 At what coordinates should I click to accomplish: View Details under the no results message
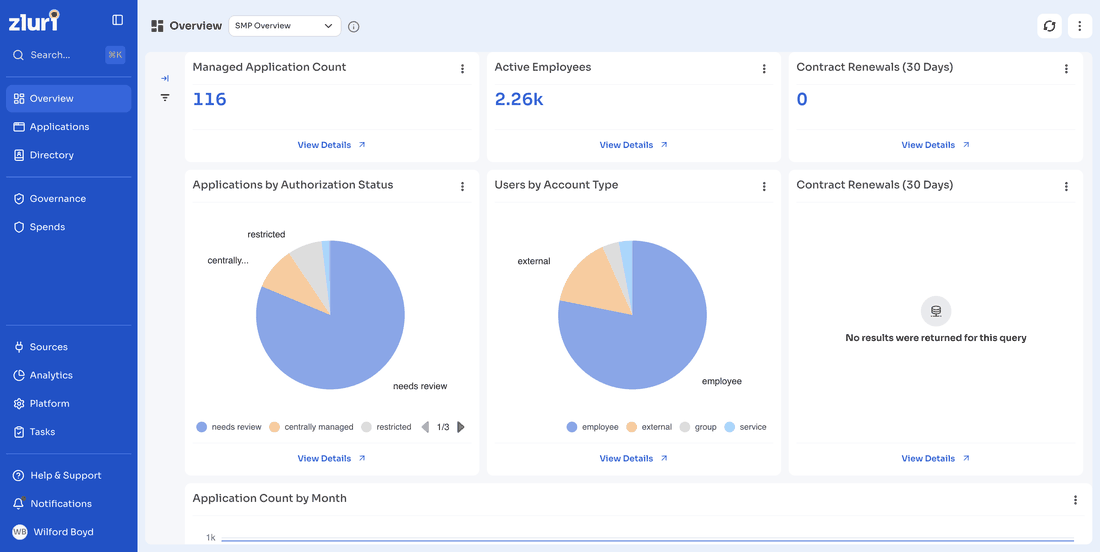coord(935,459)
